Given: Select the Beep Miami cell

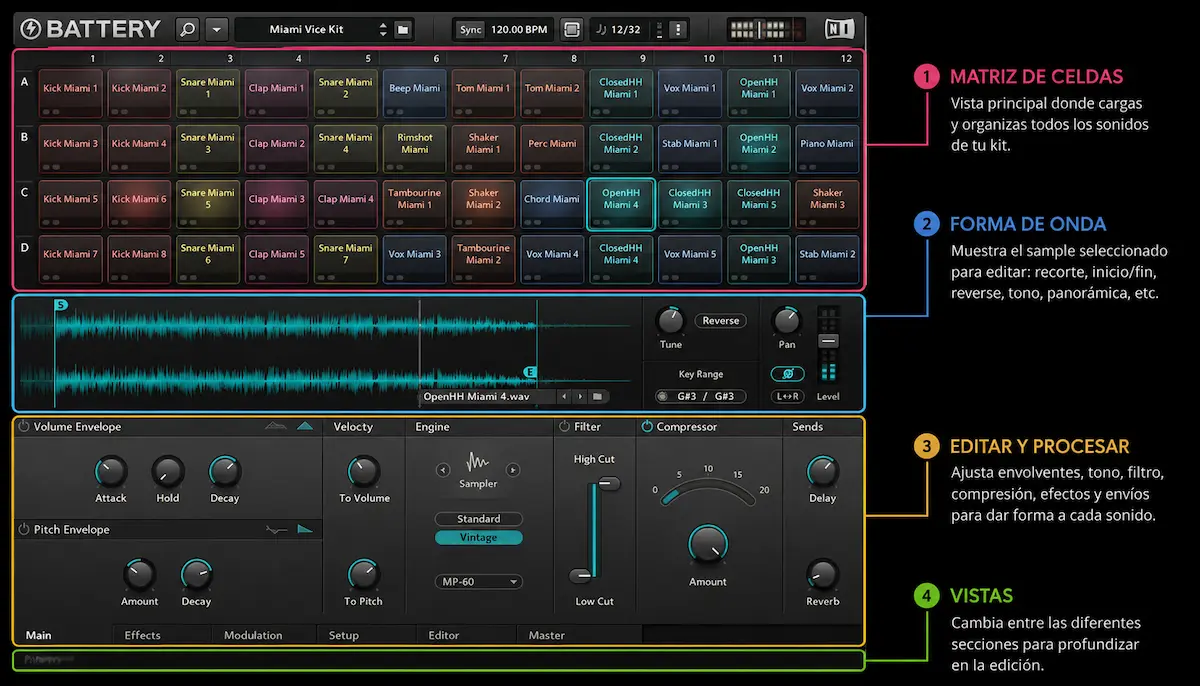Looking at the screenshot, I should coord(414,94).
